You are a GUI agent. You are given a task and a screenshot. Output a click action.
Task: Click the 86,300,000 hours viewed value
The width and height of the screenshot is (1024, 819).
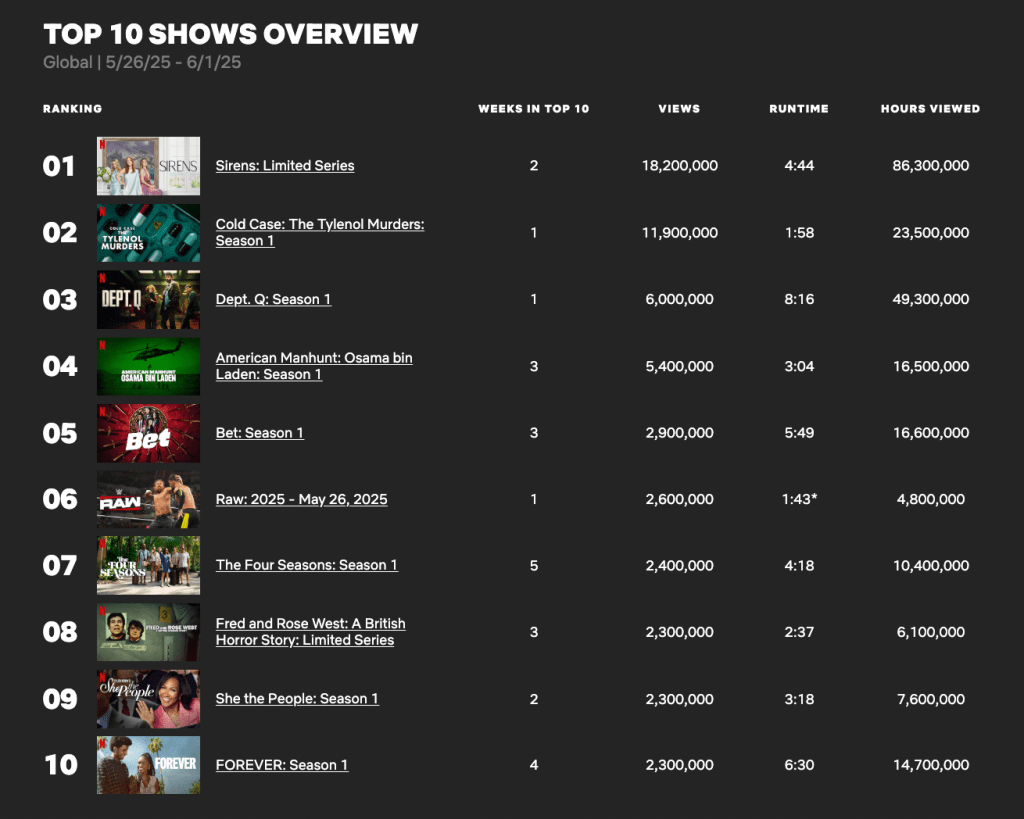tap(931, 166)
